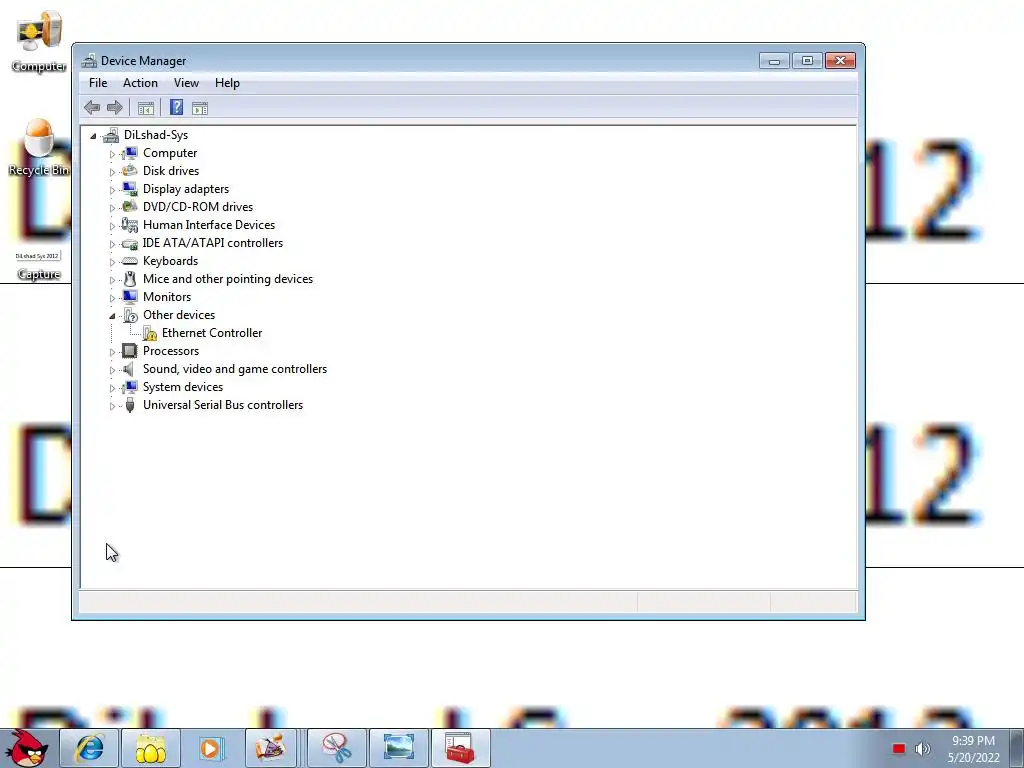The image size is (1024, 768).
Task: Click the Monitors category icon
Action: 130,296
